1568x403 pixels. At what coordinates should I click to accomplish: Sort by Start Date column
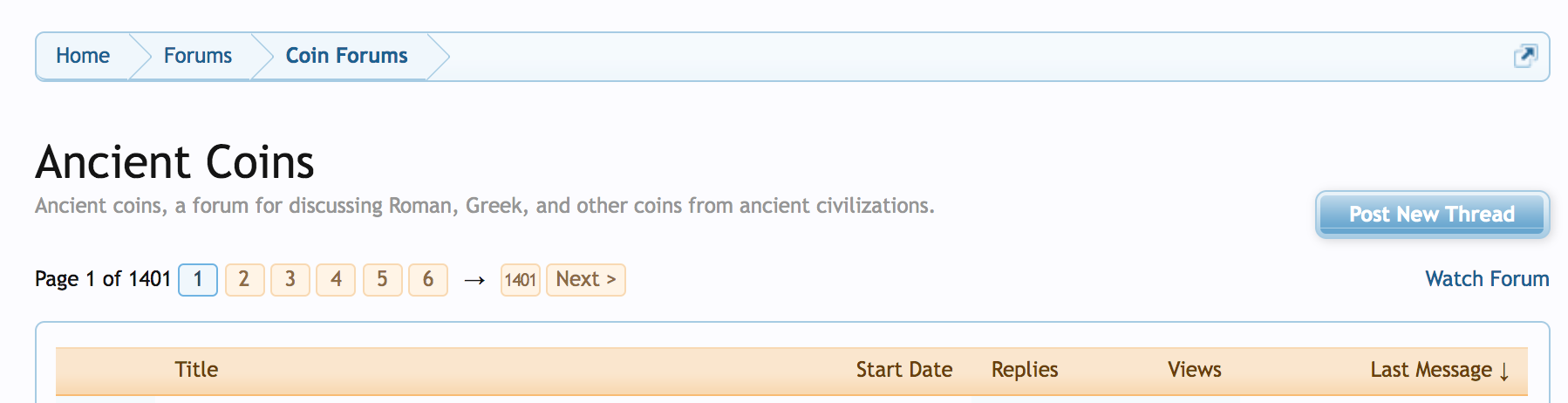(903, 370)
